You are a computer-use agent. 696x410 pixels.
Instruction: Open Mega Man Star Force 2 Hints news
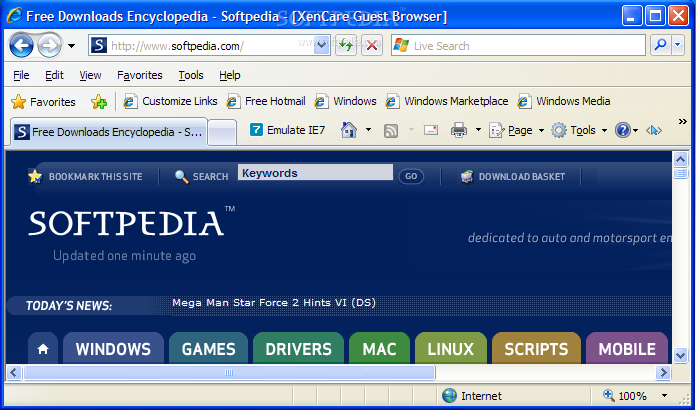click(274, 303)
